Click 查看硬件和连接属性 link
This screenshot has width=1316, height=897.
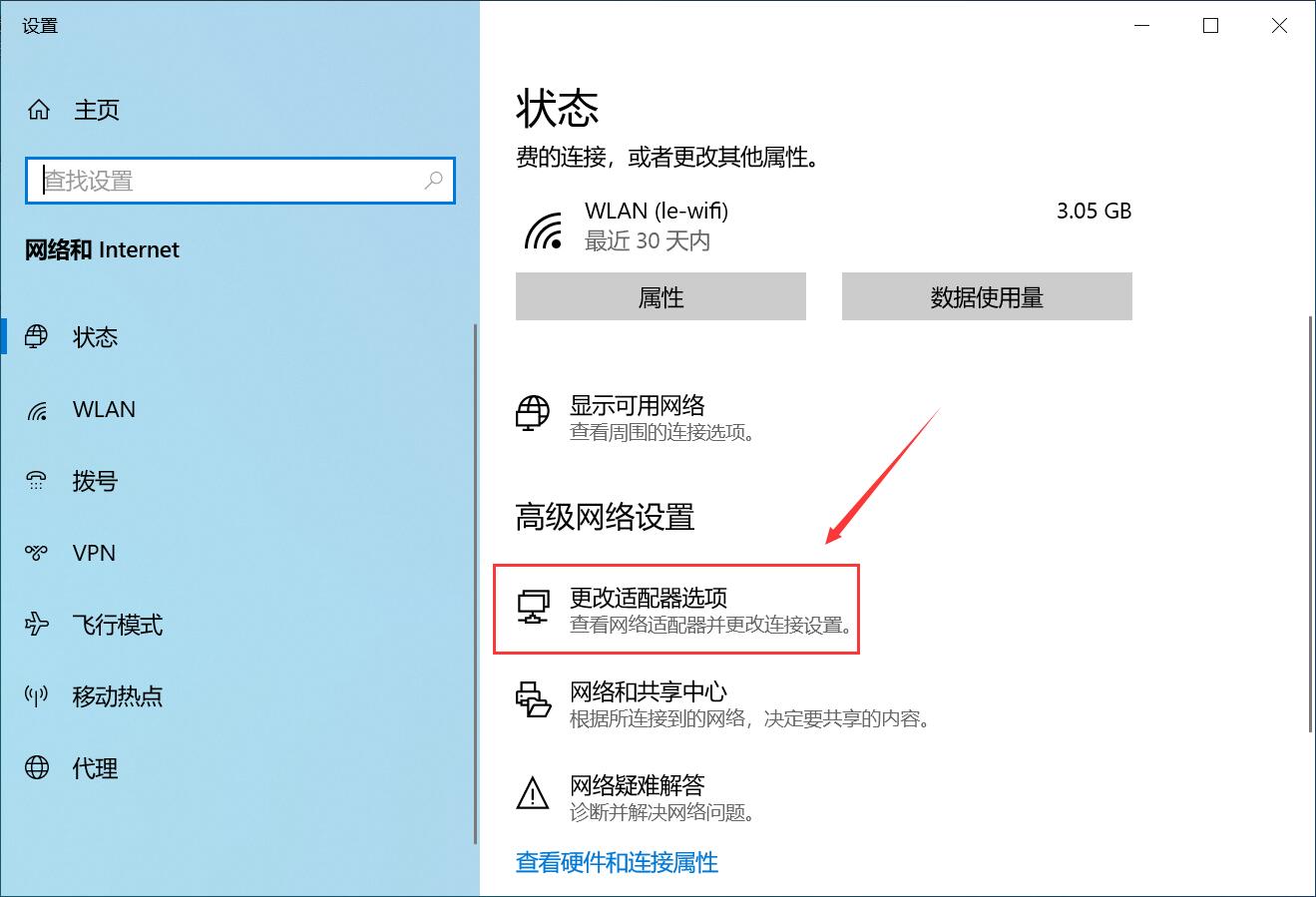pos(617,862)
